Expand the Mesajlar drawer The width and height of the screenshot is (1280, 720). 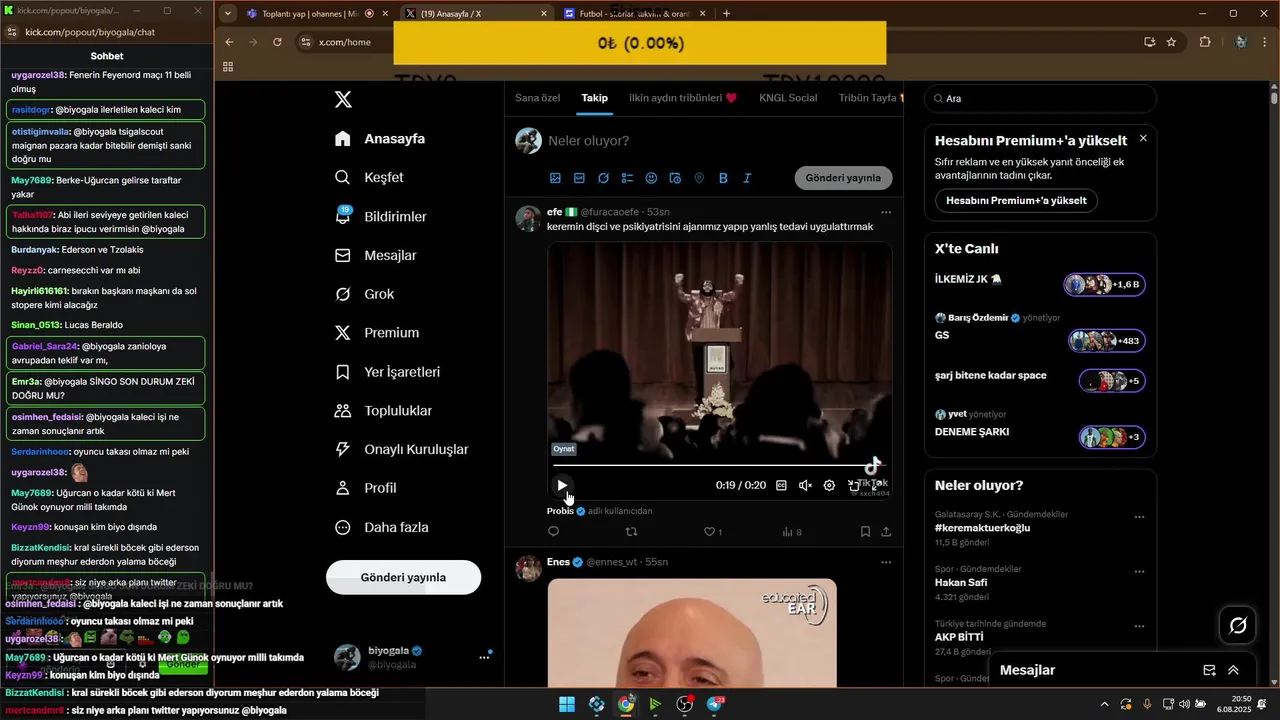(x=1233, y=670)
